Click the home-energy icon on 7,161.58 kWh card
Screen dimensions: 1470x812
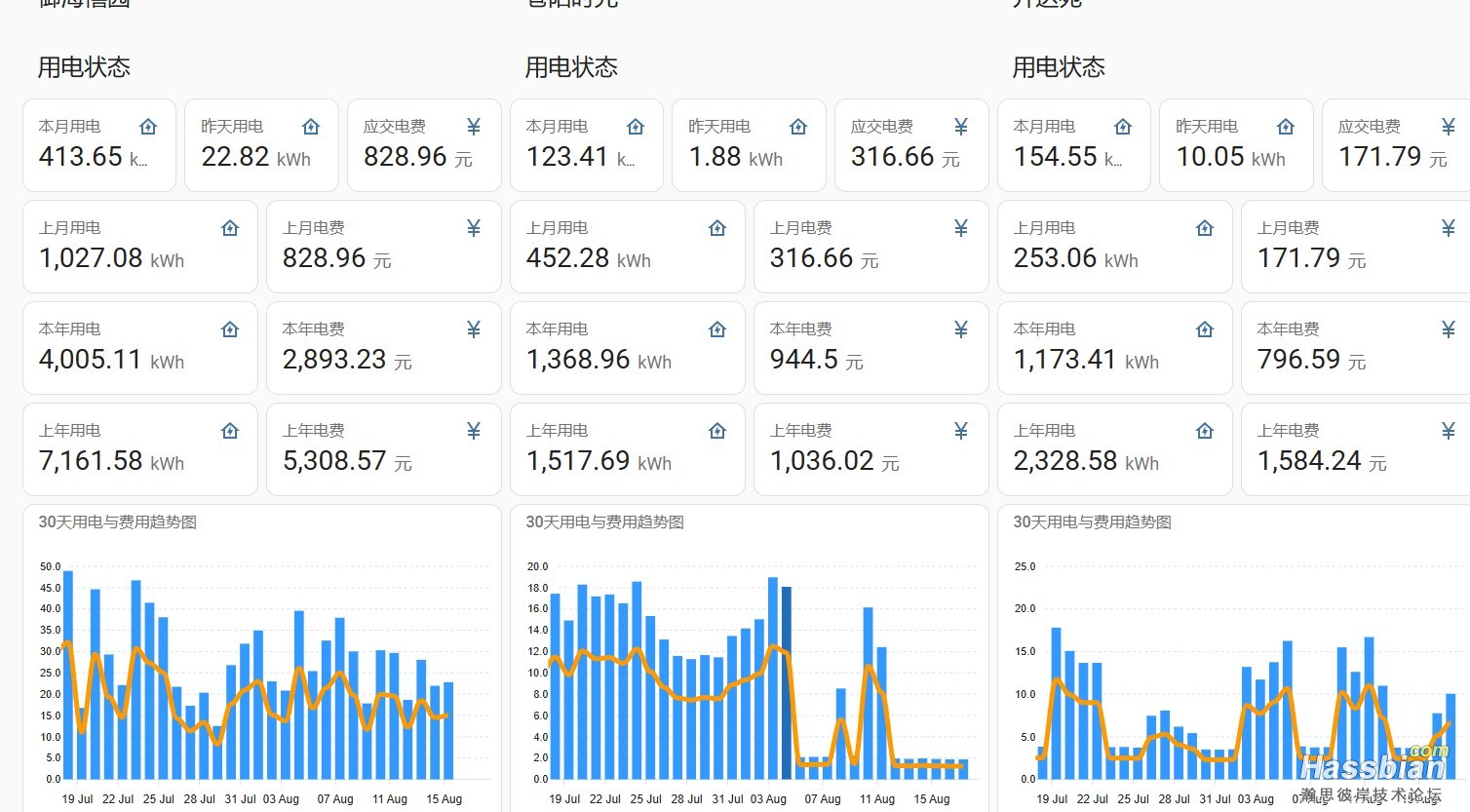[230, 431]
